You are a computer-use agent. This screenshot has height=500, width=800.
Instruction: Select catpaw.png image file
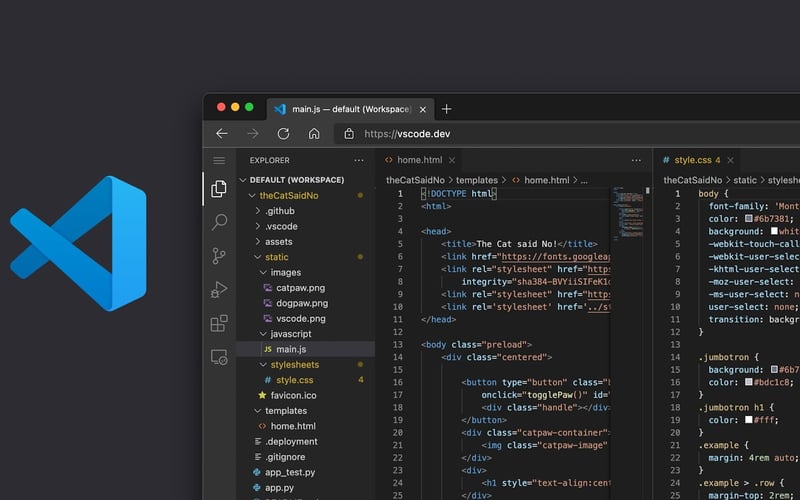pyautogui.click(x=301, y=288)
